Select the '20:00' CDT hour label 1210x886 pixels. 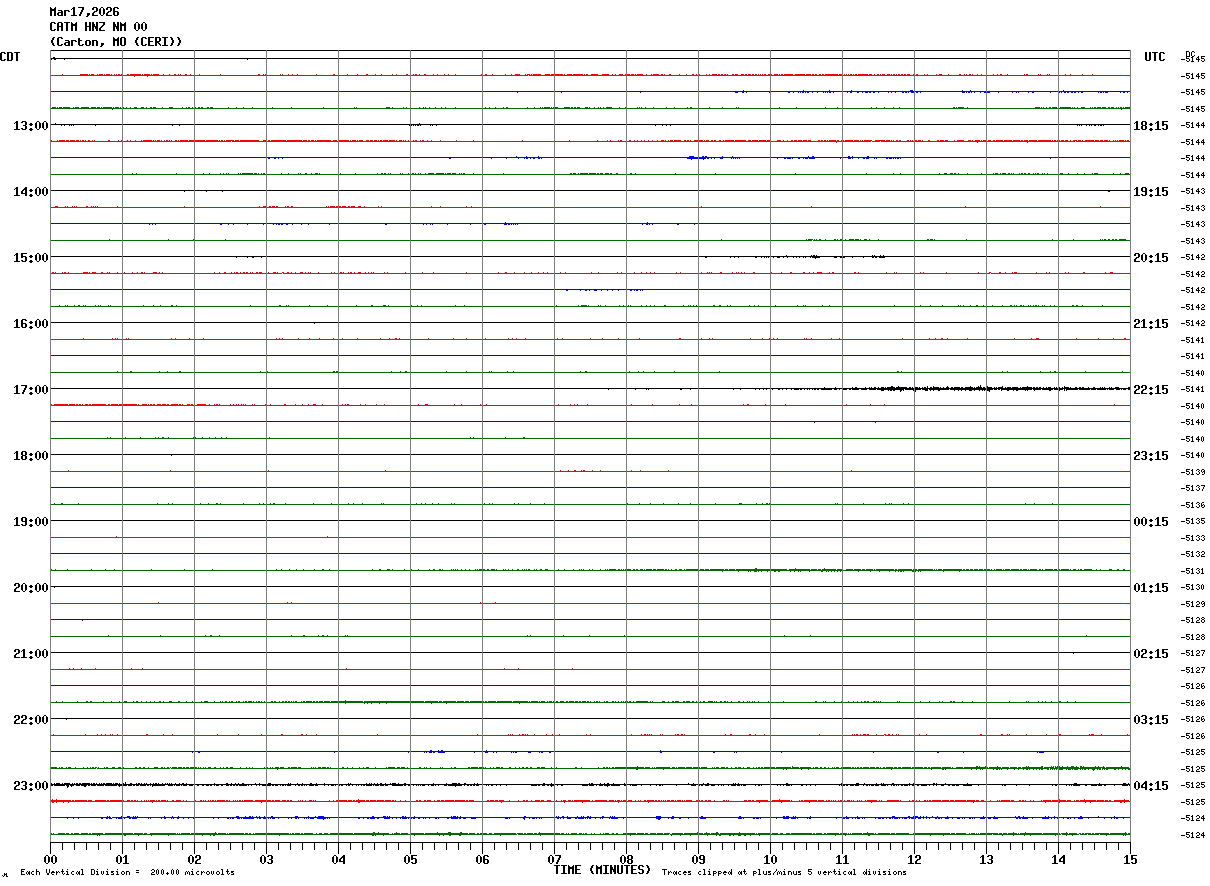pos(31,587)
